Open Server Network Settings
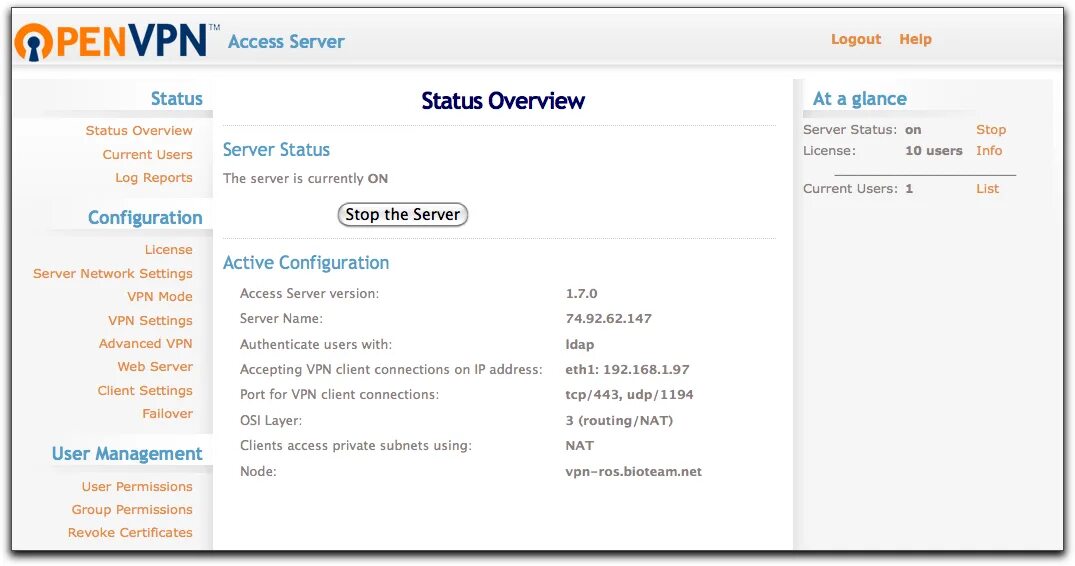 (x=112, y=273)
